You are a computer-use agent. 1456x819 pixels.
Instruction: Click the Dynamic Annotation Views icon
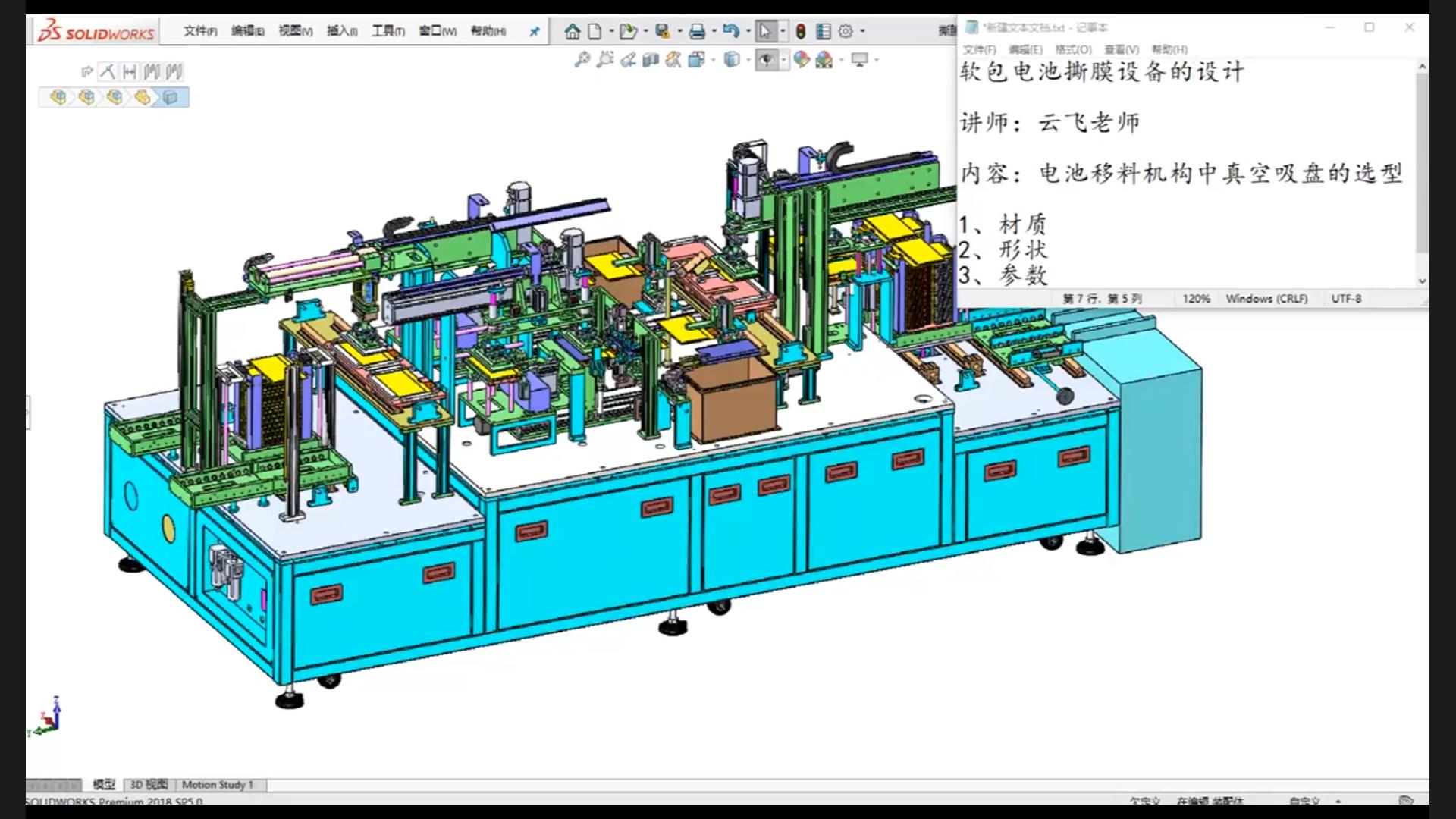(x=673, y=59)
